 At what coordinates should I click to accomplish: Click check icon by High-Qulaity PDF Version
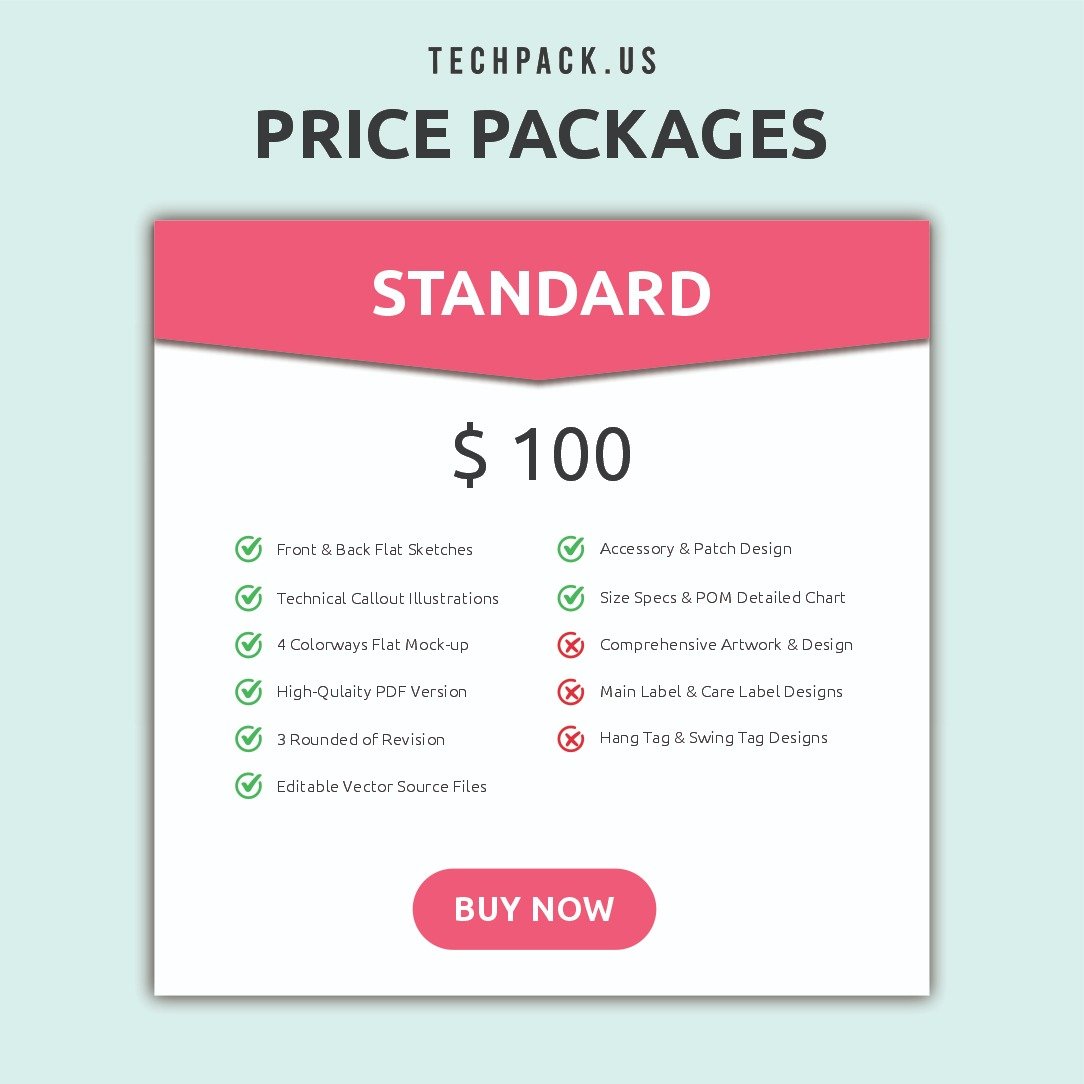[x=248, y=691]
